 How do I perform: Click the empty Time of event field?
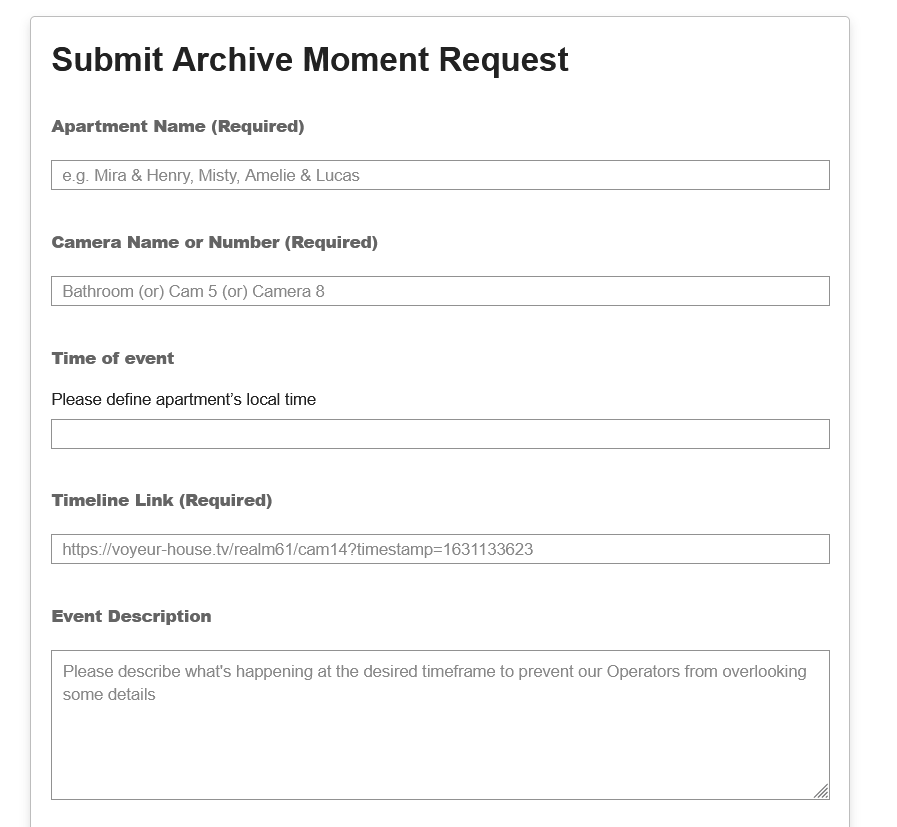pos(440,434)
